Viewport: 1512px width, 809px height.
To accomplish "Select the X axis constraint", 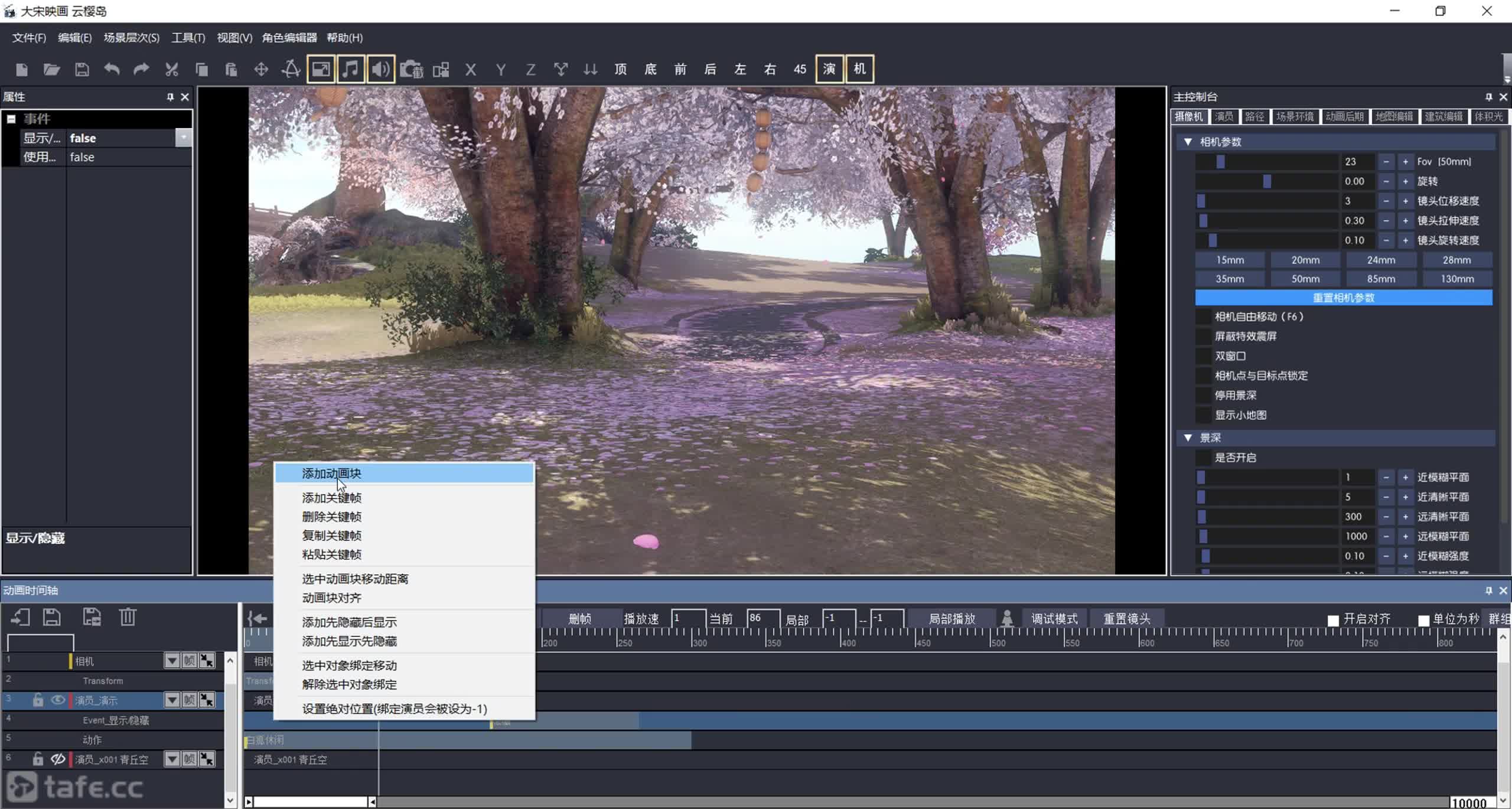I will pyautogui.click(x=471, y=70).
